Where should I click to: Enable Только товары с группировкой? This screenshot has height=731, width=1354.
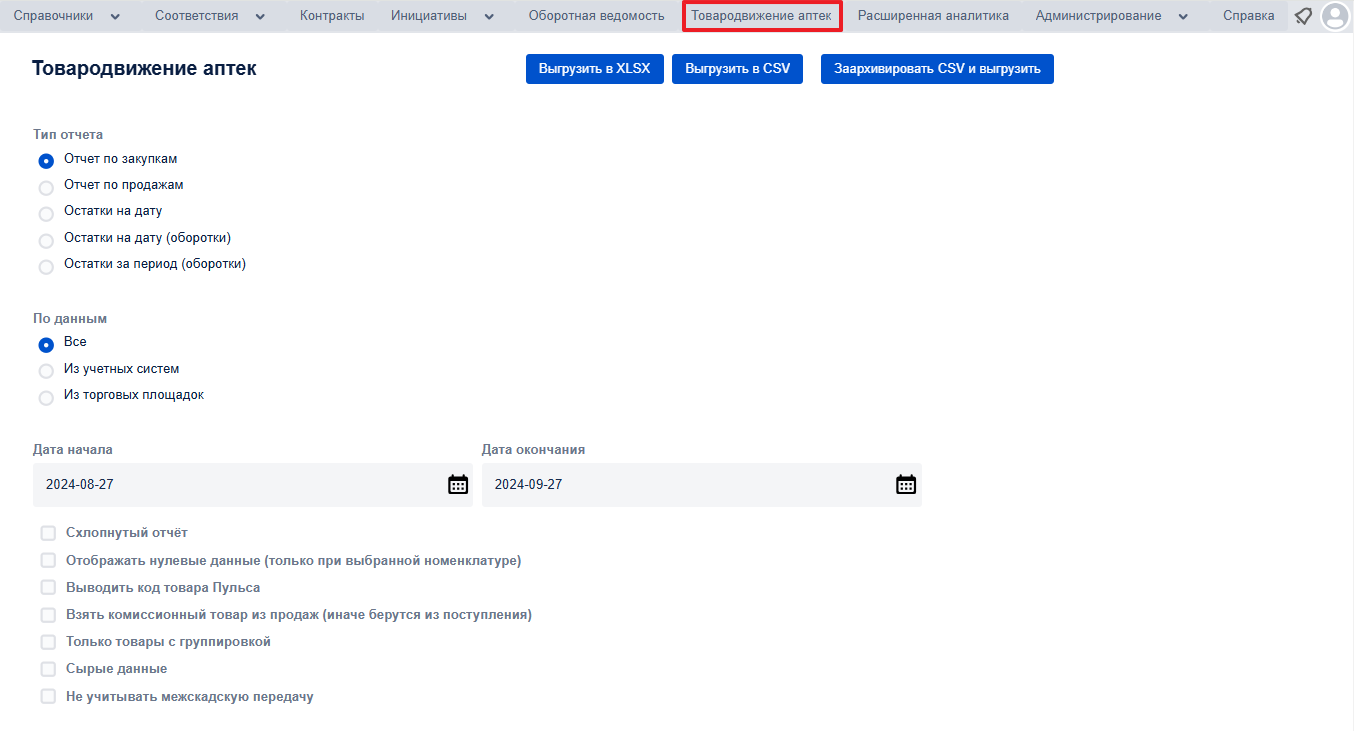[x=48, y=641]
